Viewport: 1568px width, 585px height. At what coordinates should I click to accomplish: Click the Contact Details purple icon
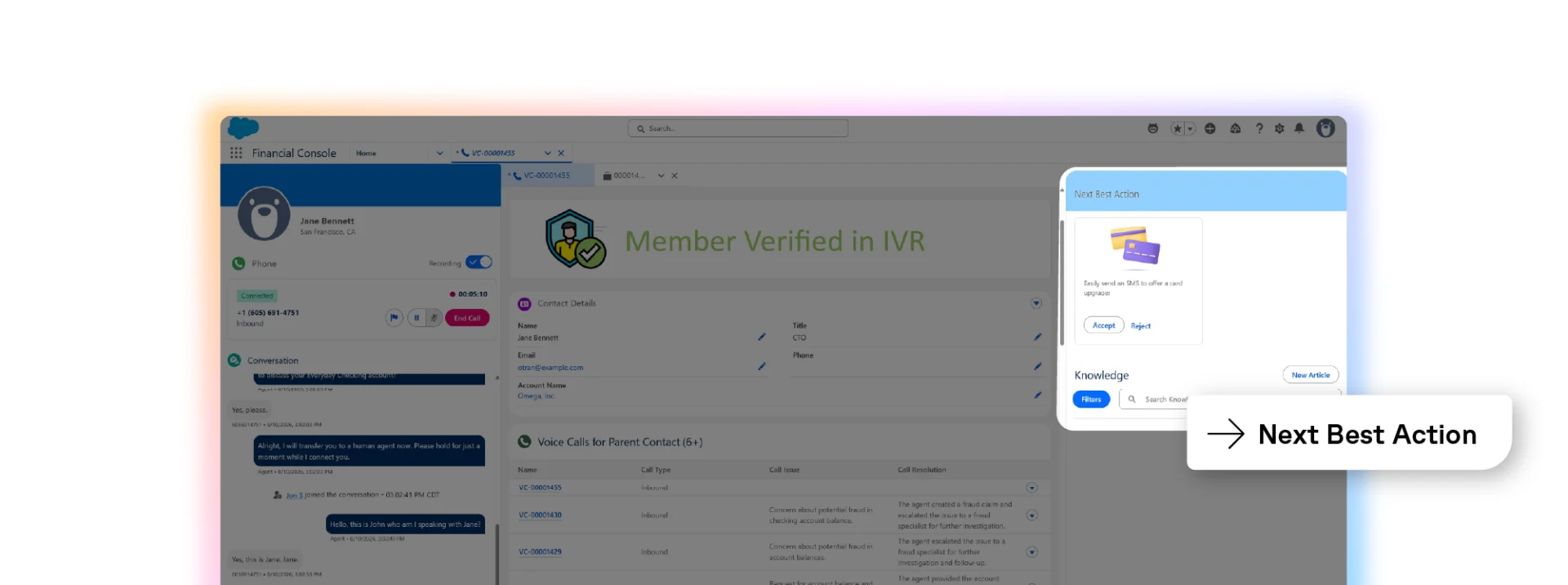[x=524, y=304]
